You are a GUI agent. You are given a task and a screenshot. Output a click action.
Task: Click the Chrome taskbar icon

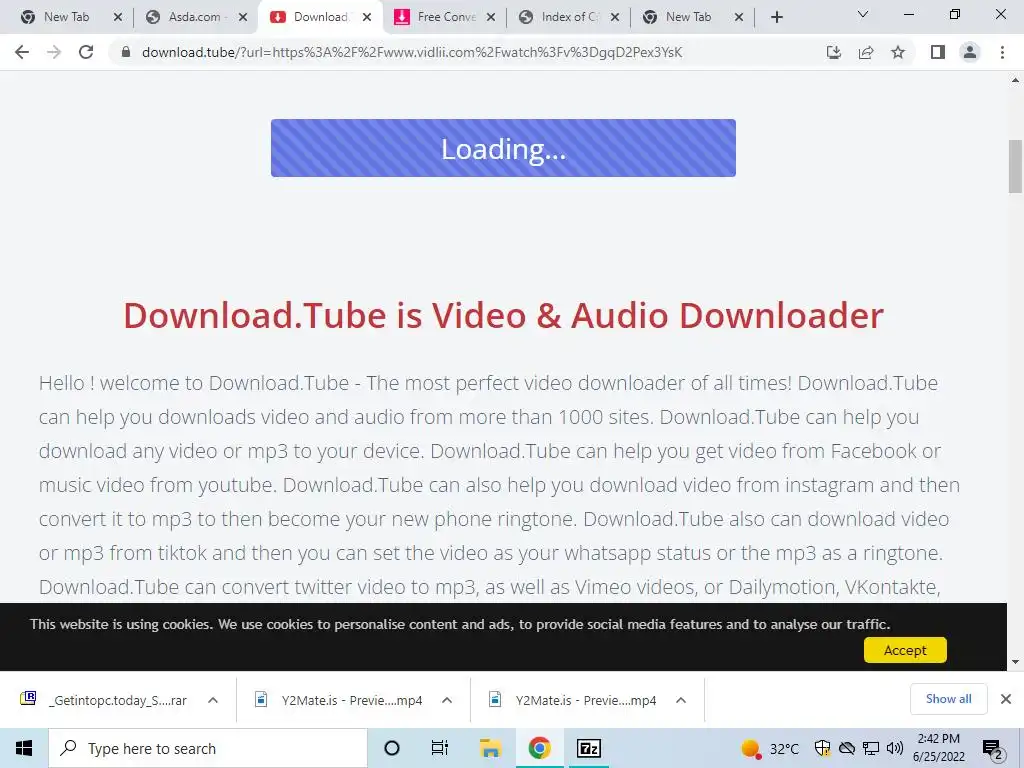539,748
